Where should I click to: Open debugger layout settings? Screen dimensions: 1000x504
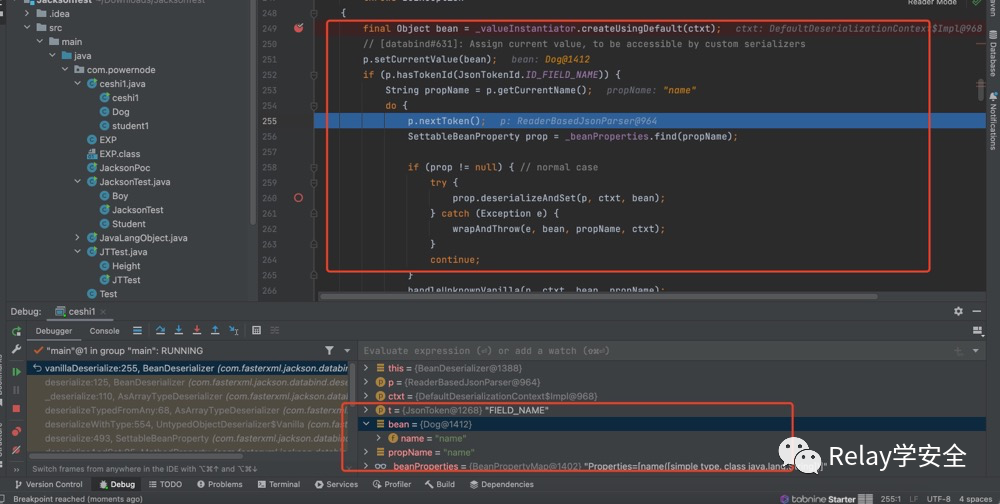coord(977,330)
